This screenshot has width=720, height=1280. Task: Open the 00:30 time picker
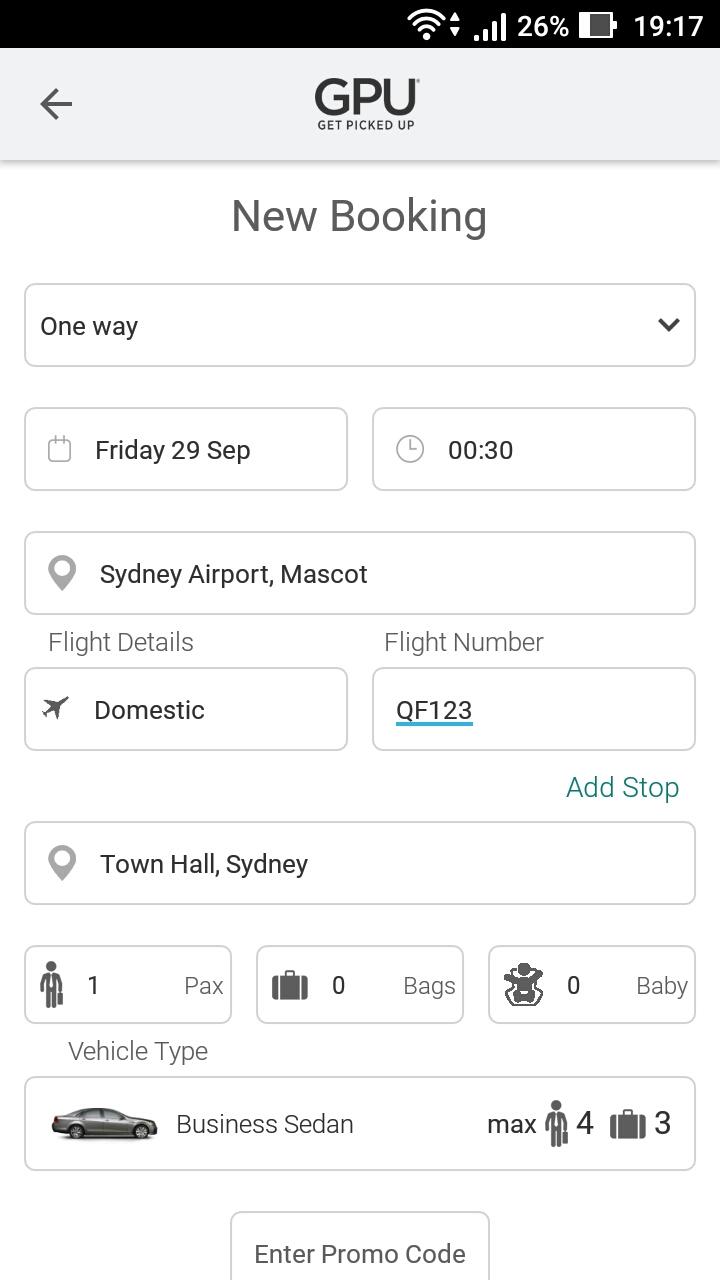click(x=534, y=449)
